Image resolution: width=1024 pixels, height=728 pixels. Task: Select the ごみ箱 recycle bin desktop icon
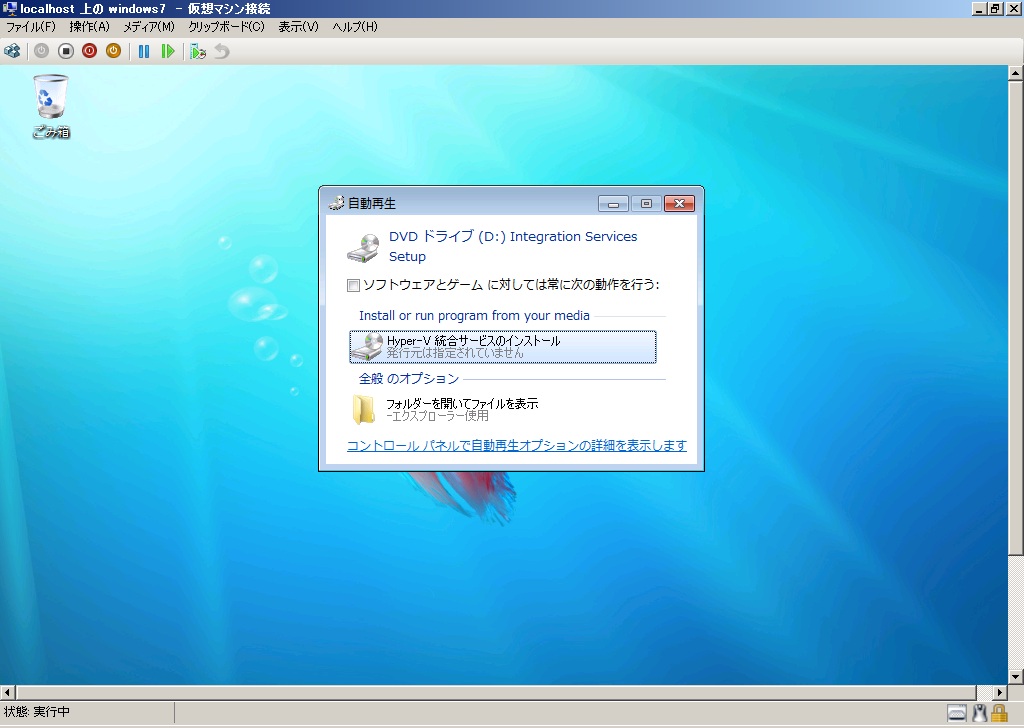pyautogui.click(x=51, y=106)
